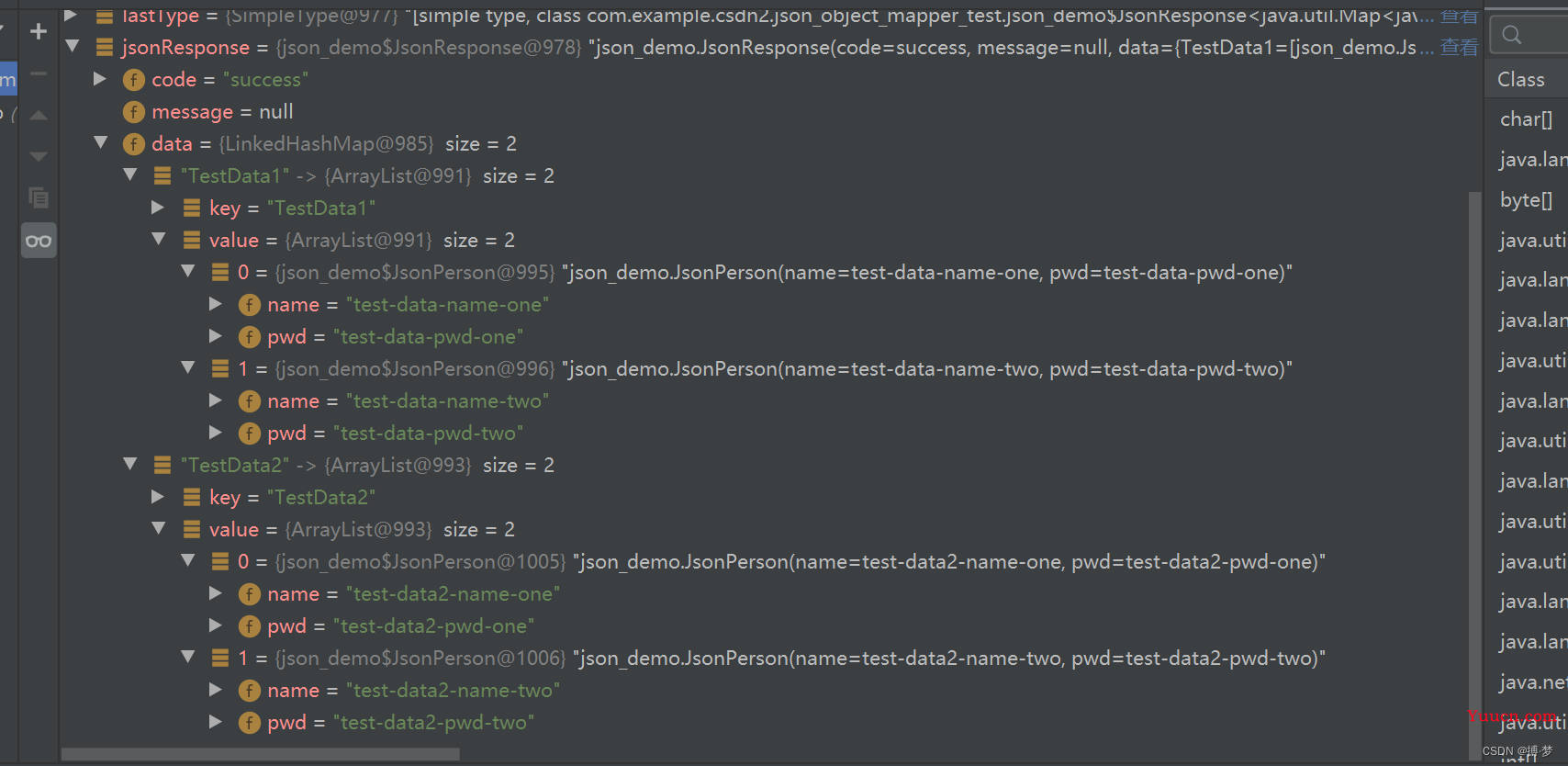Click the View link on lastType row

[x=1459, y=16]
